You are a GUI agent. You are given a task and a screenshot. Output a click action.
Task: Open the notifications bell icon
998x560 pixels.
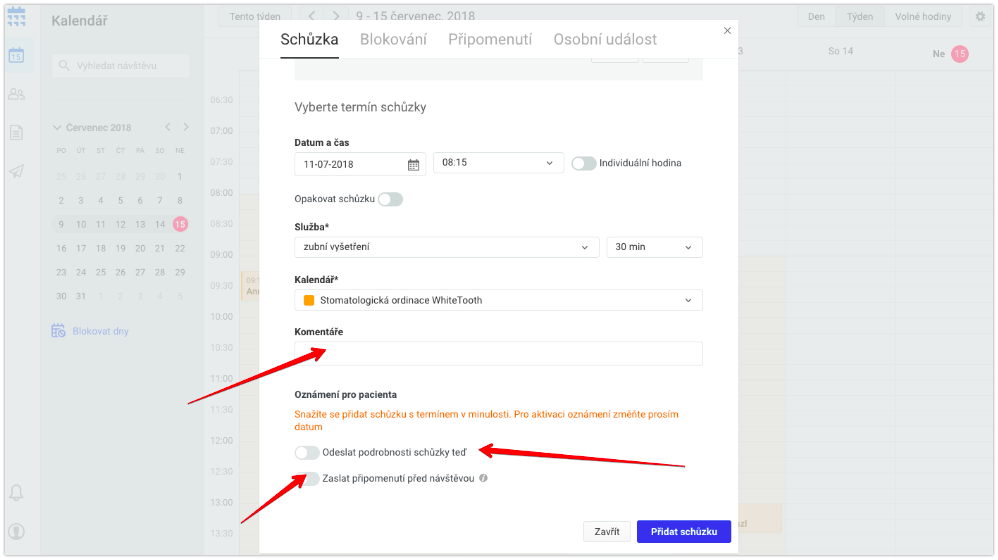(17, 493)
